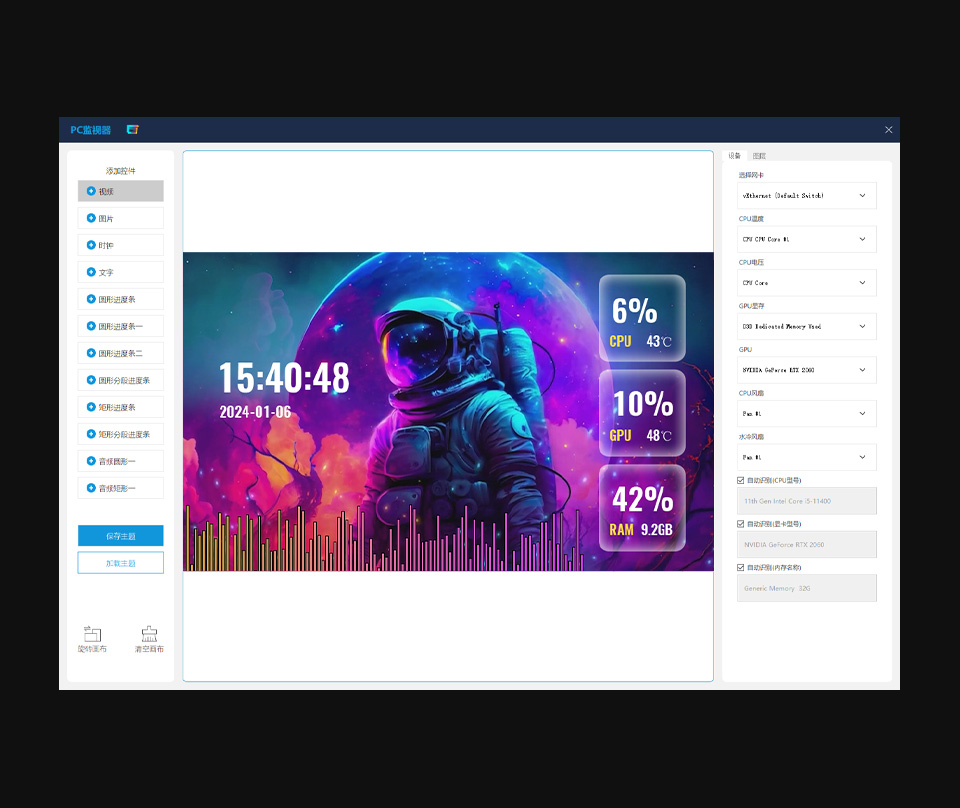Screen dimensions: 960x808
Task: Click the plus icon beside 时钟
Action: click(x=91, y=245)
